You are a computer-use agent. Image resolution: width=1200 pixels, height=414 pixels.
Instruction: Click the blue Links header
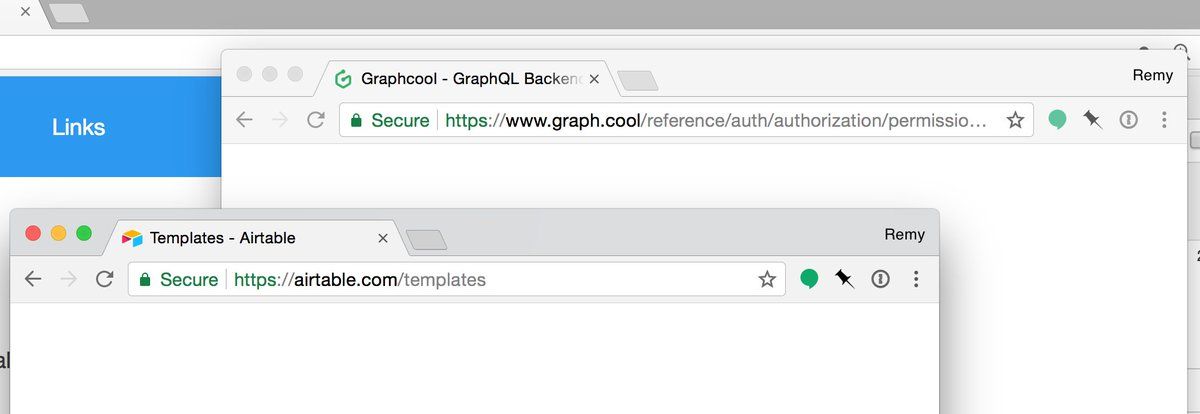click(x=79, y=127)
